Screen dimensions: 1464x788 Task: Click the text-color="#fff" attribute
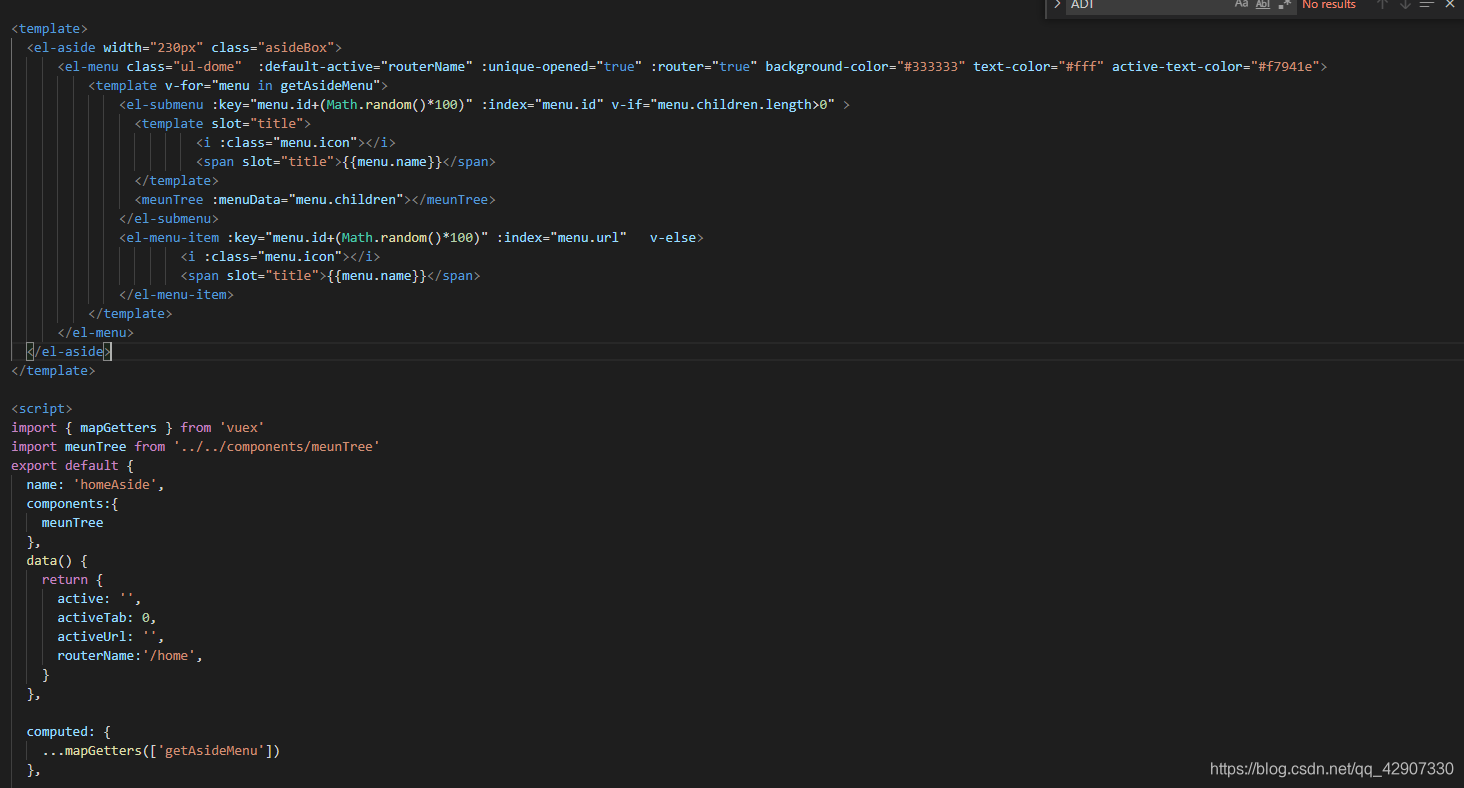pyautogui.click(x=1039, y=66)
